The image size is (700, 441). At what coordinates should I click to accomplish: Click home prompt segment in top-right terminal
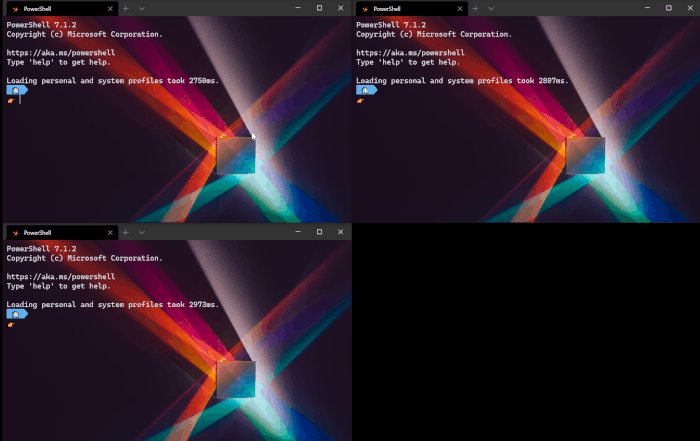367,91
